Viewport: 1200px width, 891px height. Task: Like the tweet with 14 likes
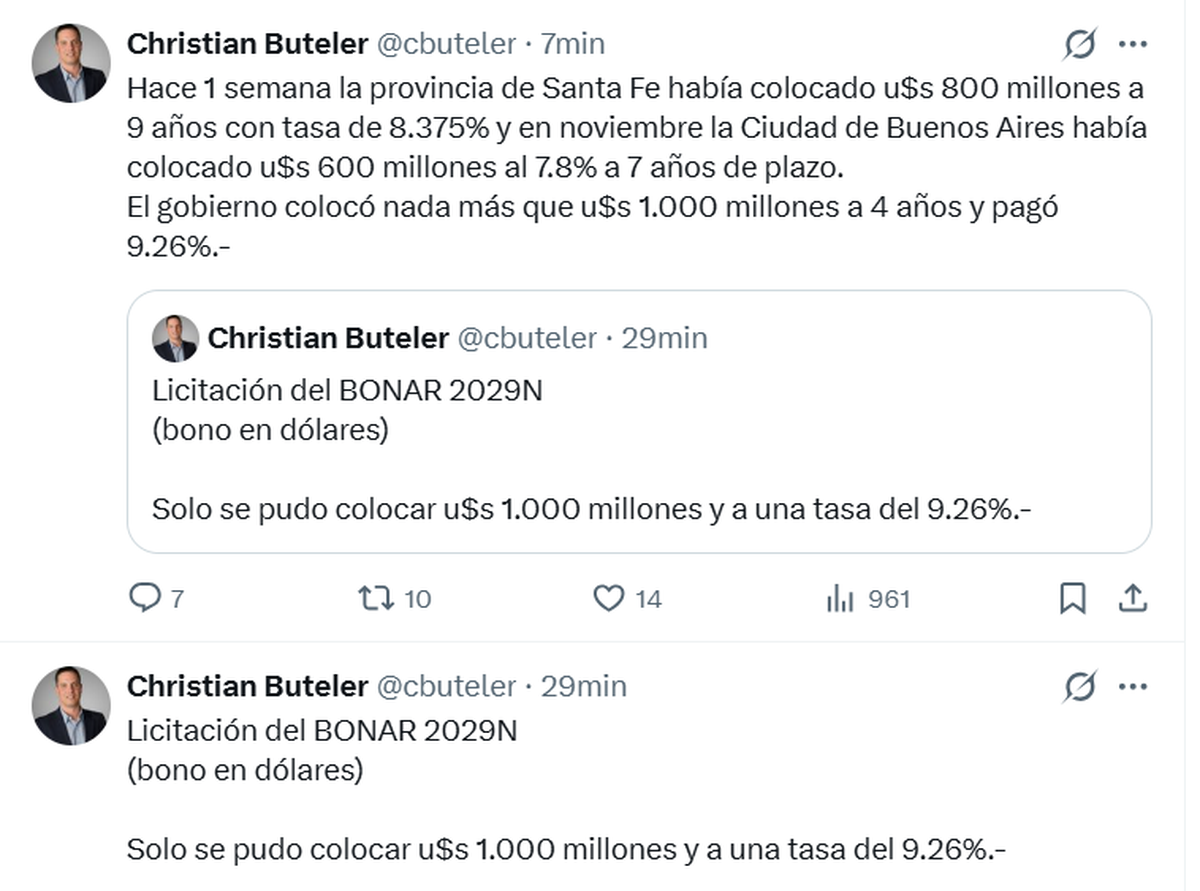(x=609, y=598)
